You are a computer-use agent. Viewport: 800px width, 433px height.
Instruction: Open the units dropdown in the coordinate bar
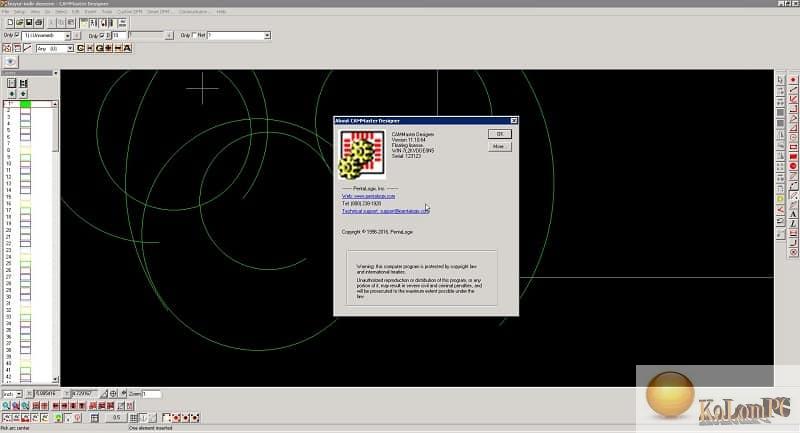tap(19, 394)
